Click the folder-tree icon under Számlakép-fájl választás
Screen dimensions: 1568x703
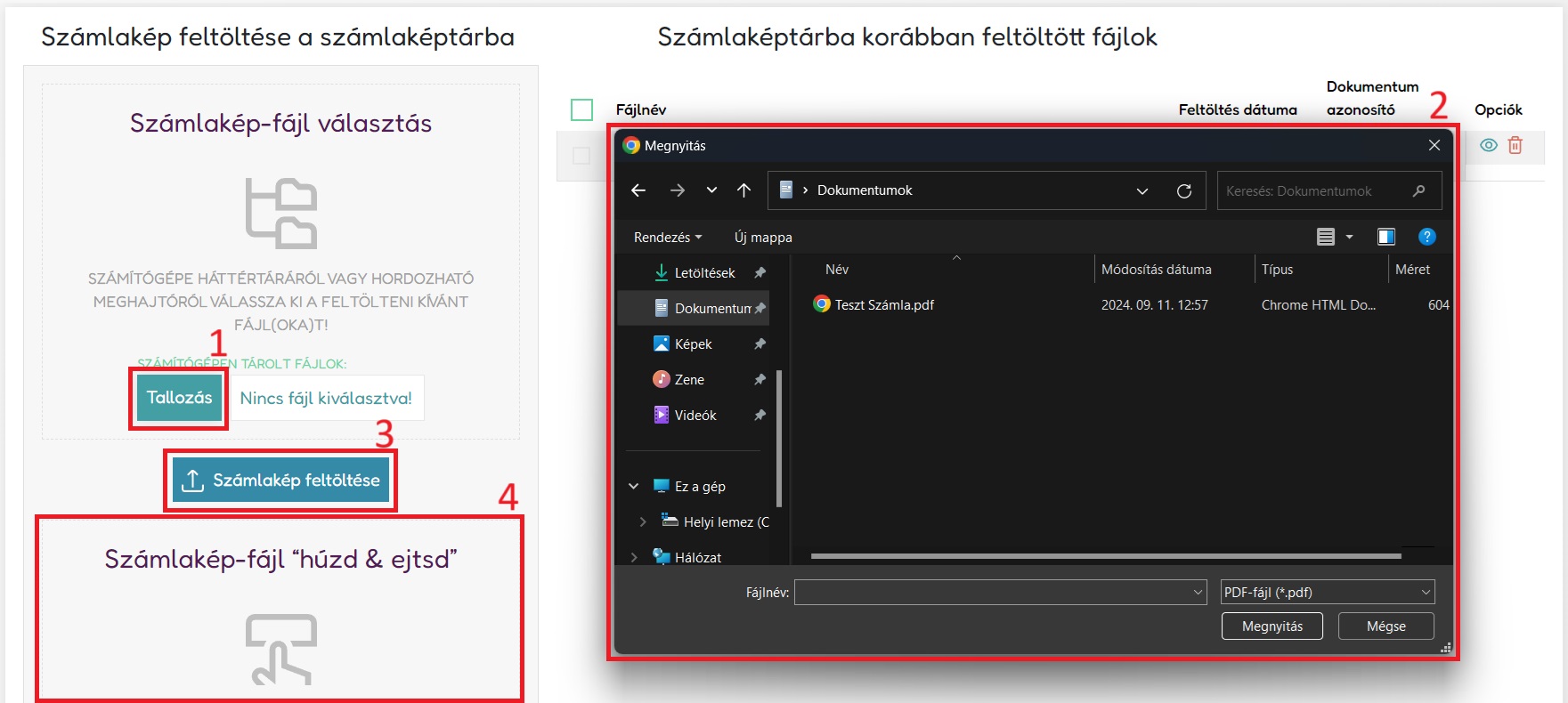(x=281, y=214)
